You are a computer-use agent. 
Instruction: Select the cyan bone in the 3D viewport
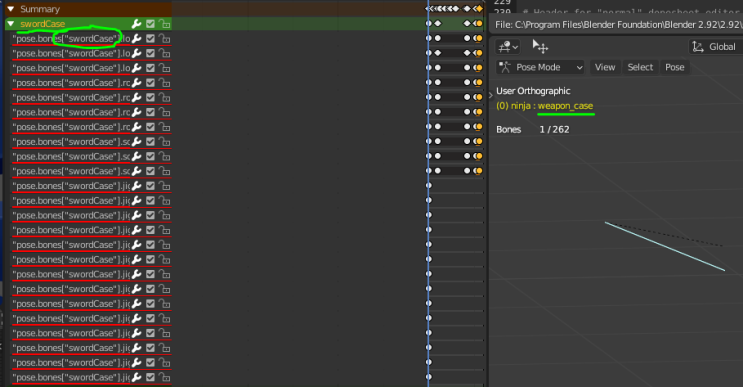pos(665,246)
